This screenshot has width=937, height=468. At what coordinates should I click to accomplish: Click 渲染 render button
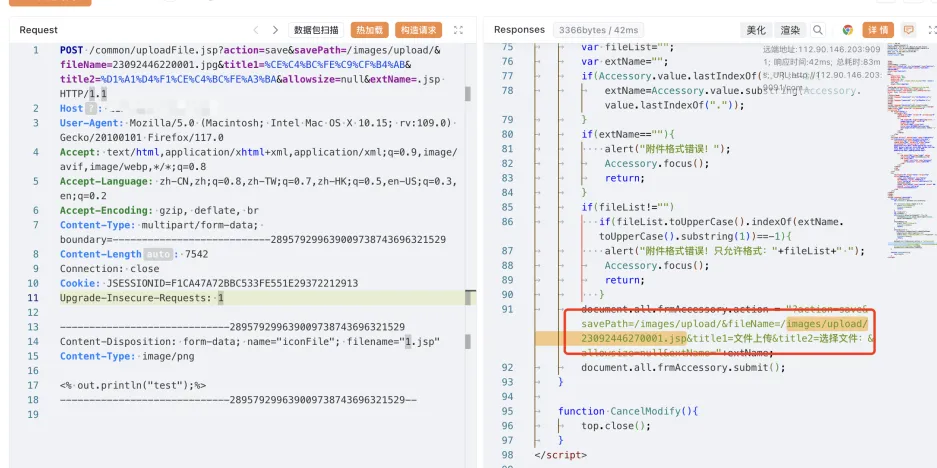click(790, 30)
